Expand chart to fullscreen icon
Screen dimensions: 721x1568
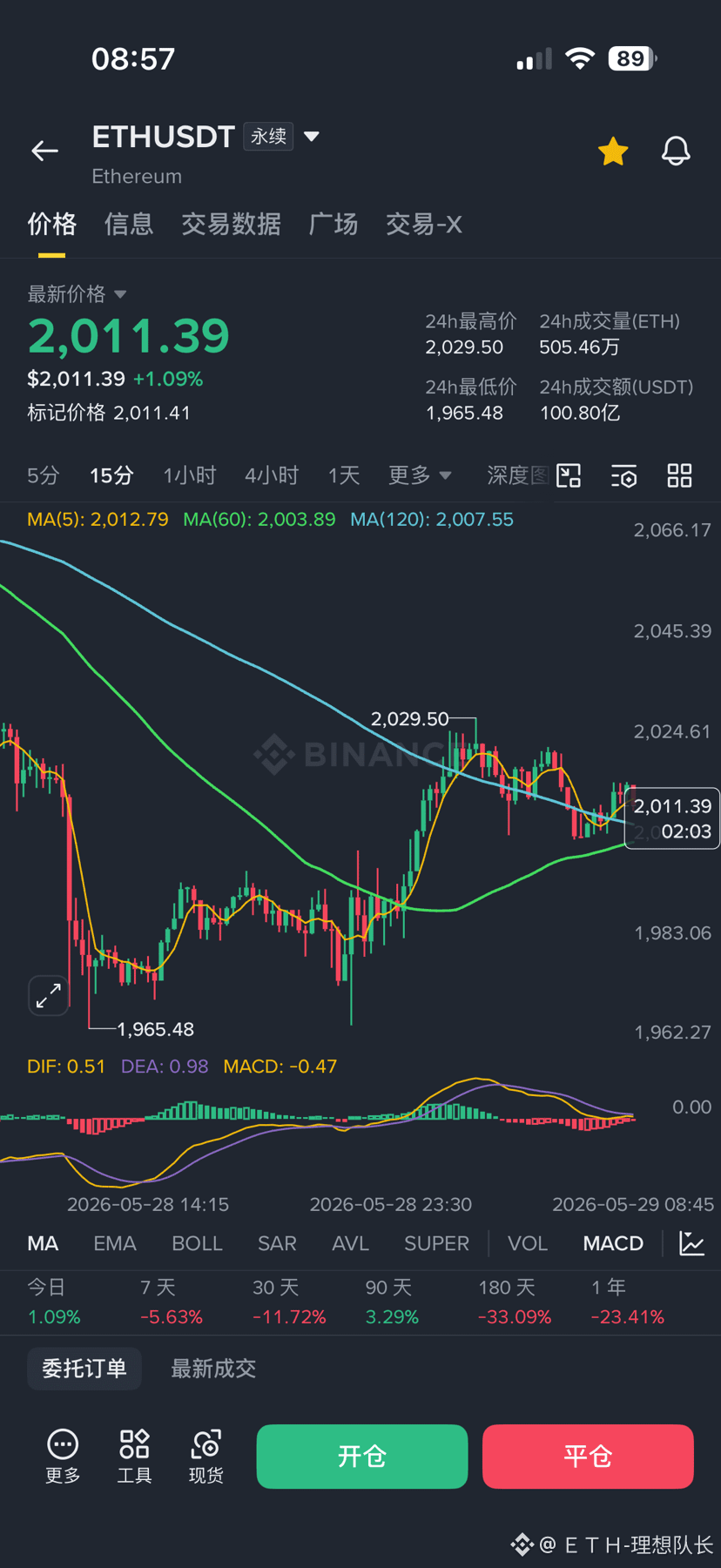[49, 995]
